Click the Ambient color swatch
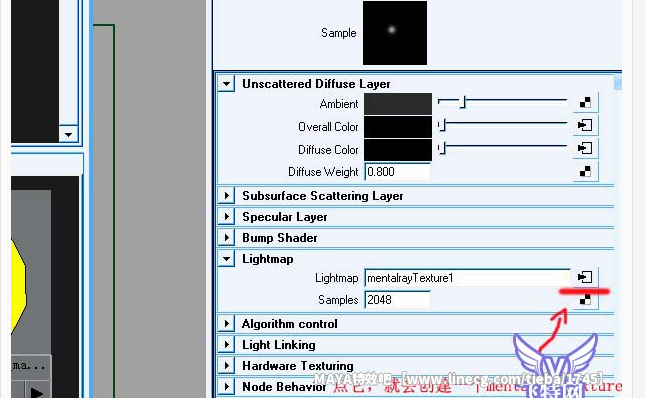Screen dimensions: 645x398 [x=398, y=104]
